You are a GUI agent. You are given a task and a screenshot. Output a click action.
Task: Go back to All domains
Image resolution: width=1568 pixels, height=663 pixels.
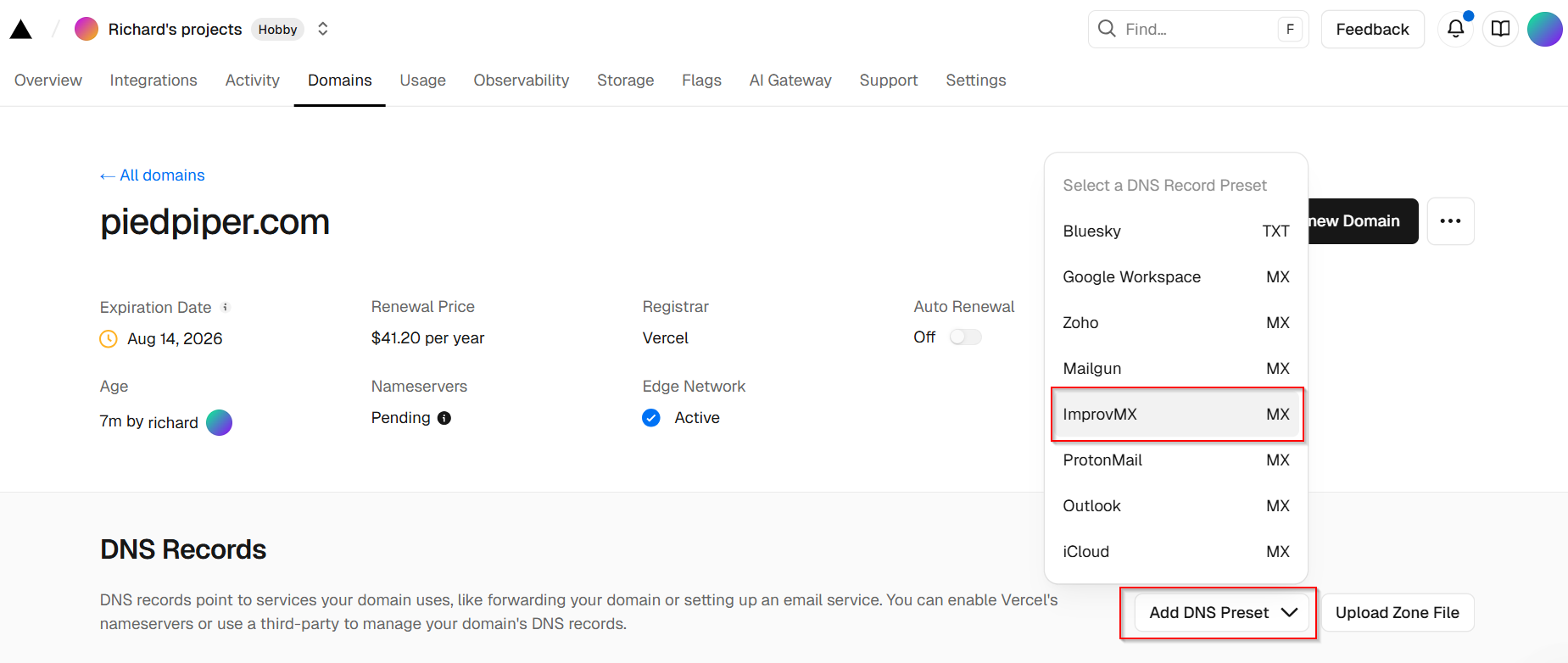[x=153, y=175]
